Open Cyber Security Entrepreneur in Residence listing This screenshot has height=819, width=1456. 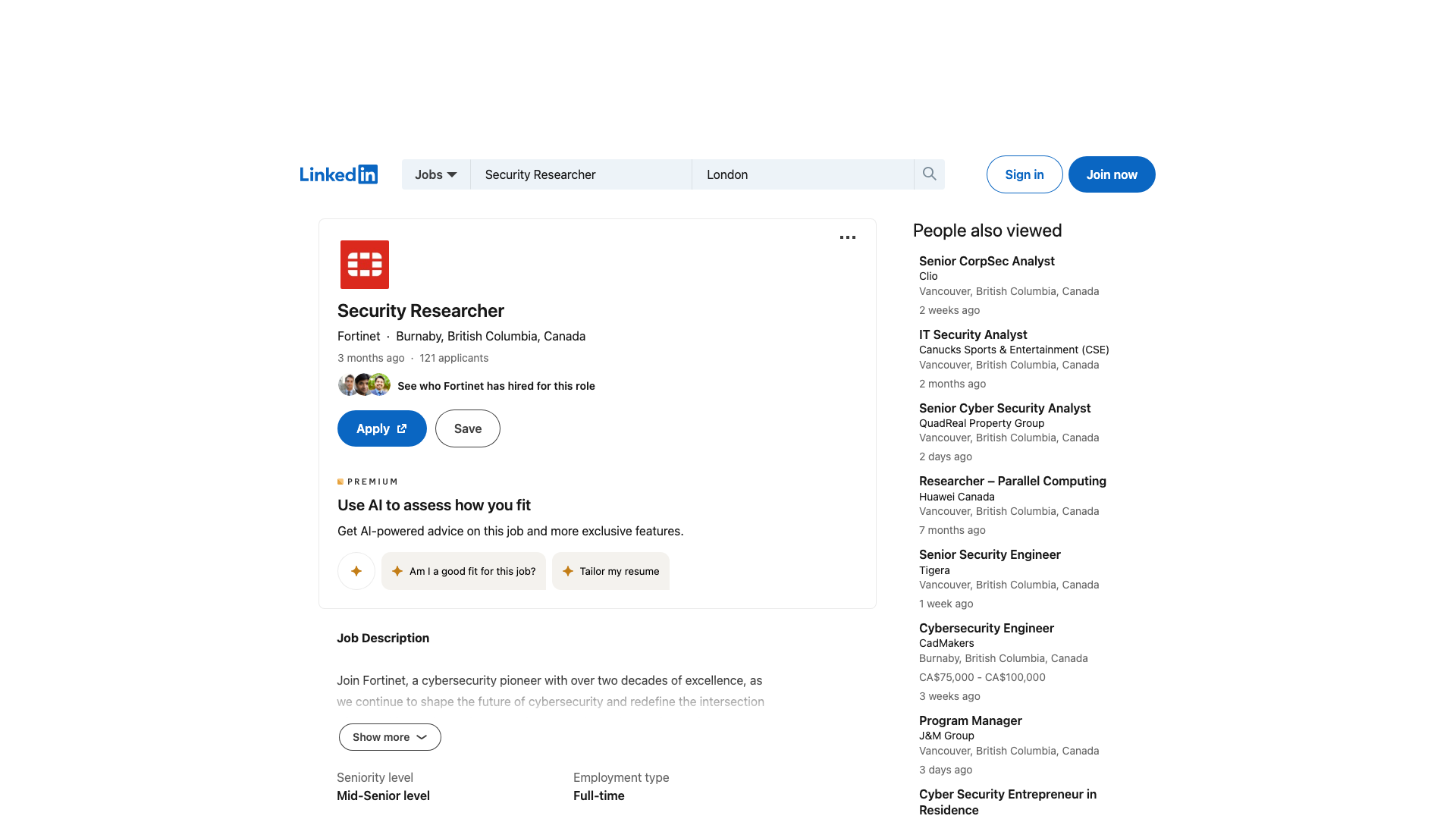click(x=1008, y=802)
